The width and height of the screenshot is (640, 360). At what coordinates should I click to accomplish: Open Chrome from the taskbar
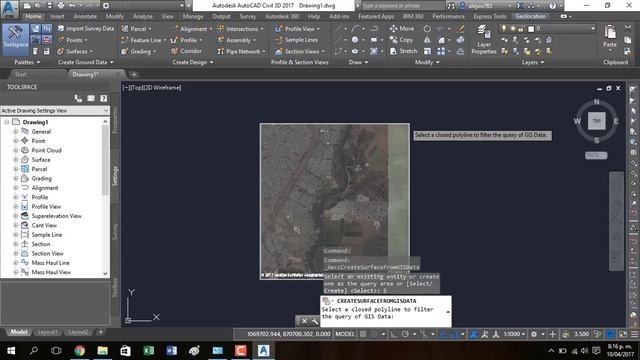tap(80, 350)
